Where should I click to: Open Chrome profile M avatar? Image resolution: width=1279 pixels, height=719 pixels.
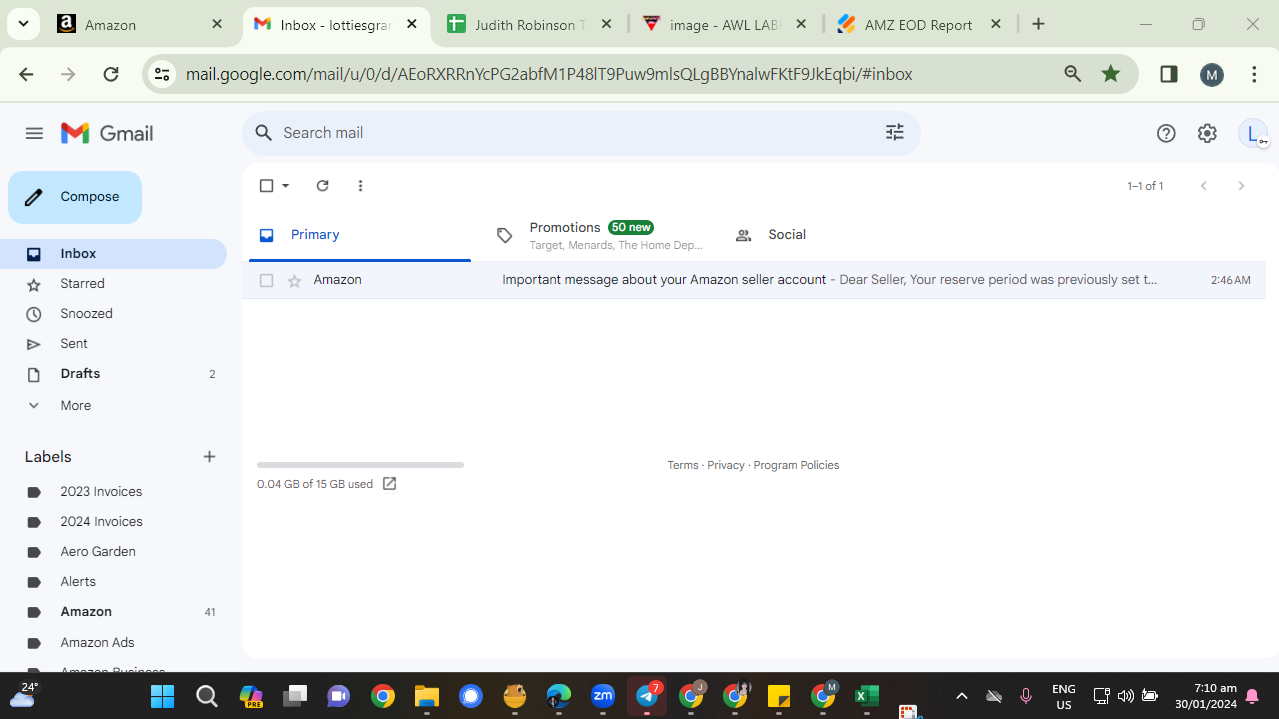[x=1212, y=74]
